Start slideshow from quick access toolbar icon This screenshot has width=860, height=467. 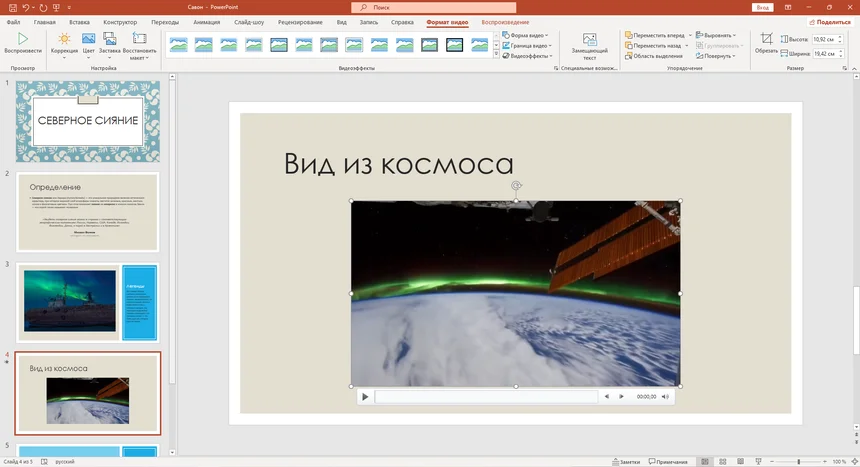[56, 8]
